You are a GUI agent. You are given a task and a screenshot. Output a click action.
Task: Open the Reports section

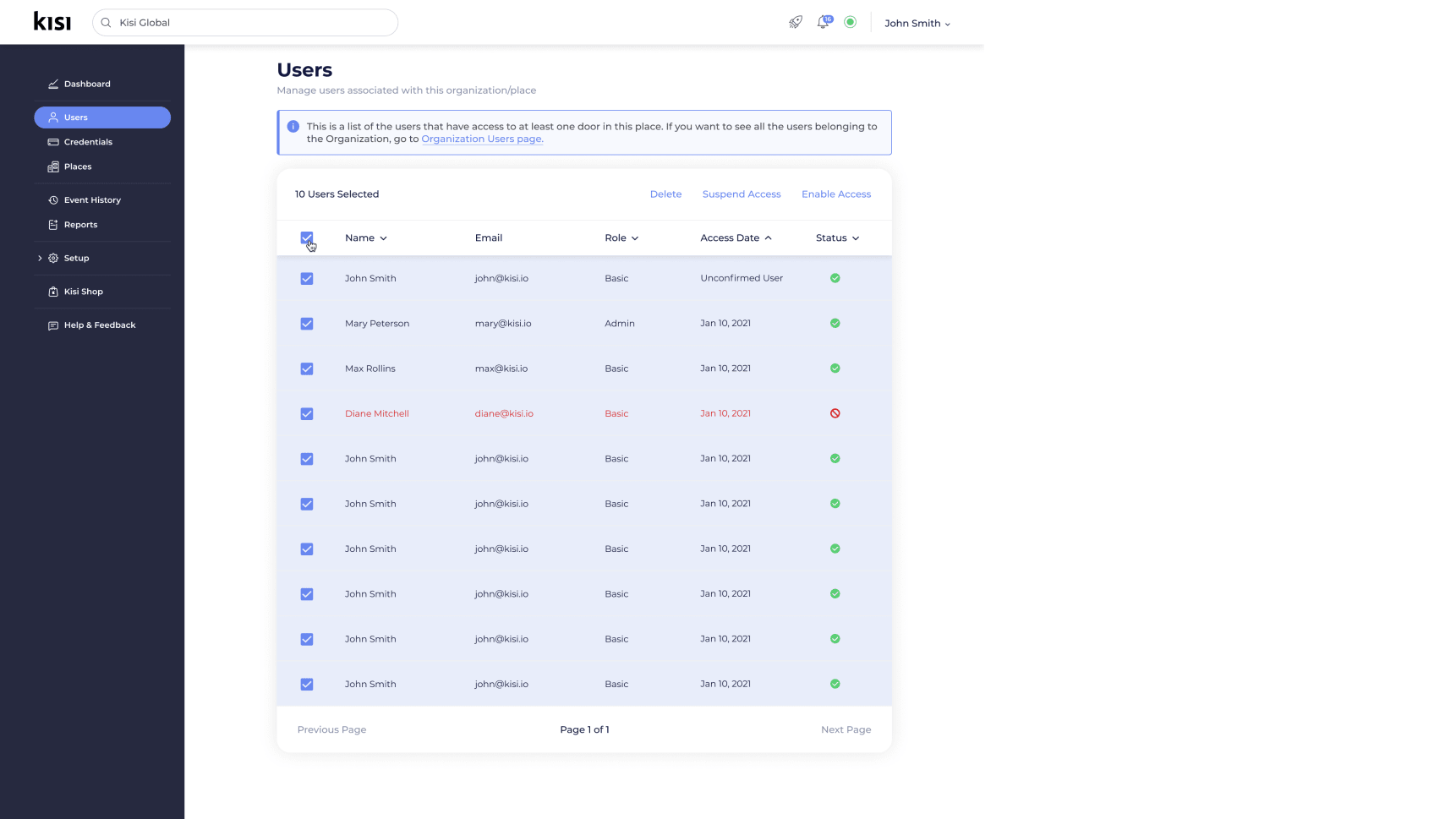[x=81, y=224]
